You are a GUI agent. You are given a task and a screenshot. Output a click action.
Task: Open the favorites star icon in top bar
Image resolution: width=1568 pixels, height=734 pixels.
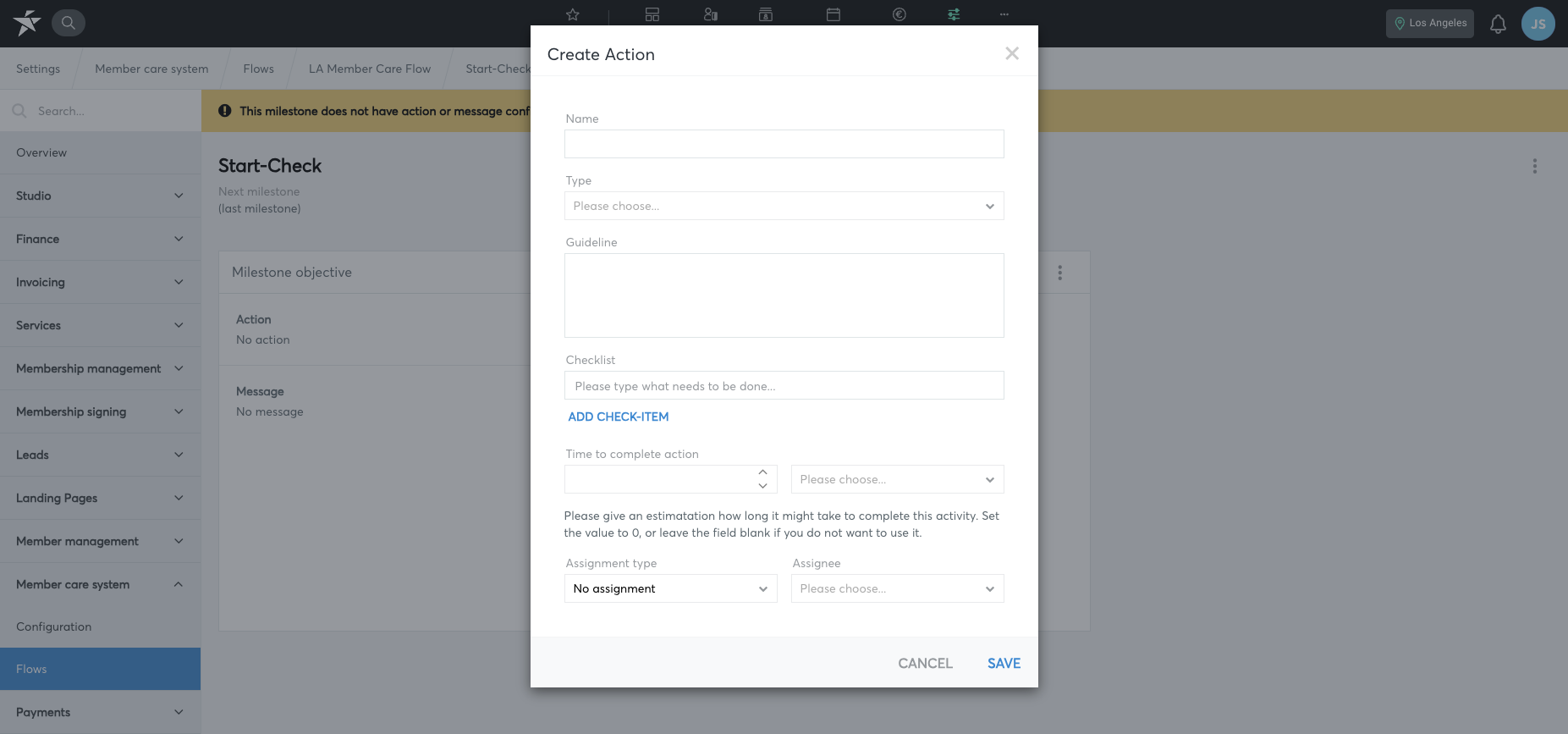573,14
